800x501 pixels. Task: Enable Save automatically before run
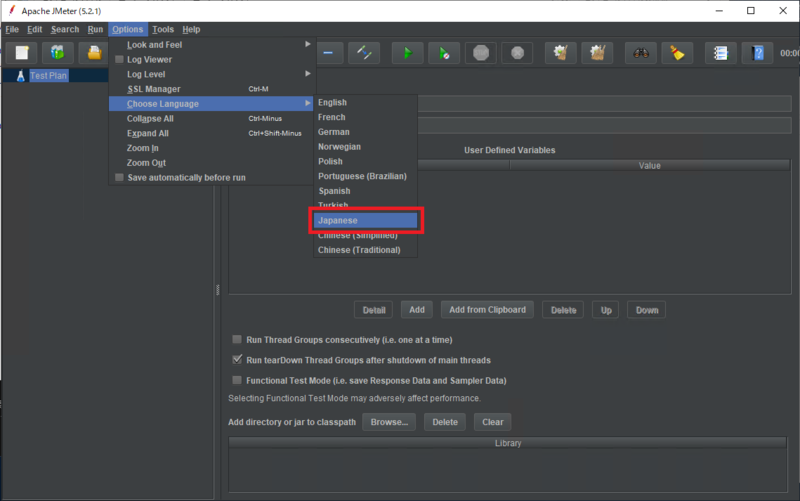pyautogui.click(x=119, y=178)
